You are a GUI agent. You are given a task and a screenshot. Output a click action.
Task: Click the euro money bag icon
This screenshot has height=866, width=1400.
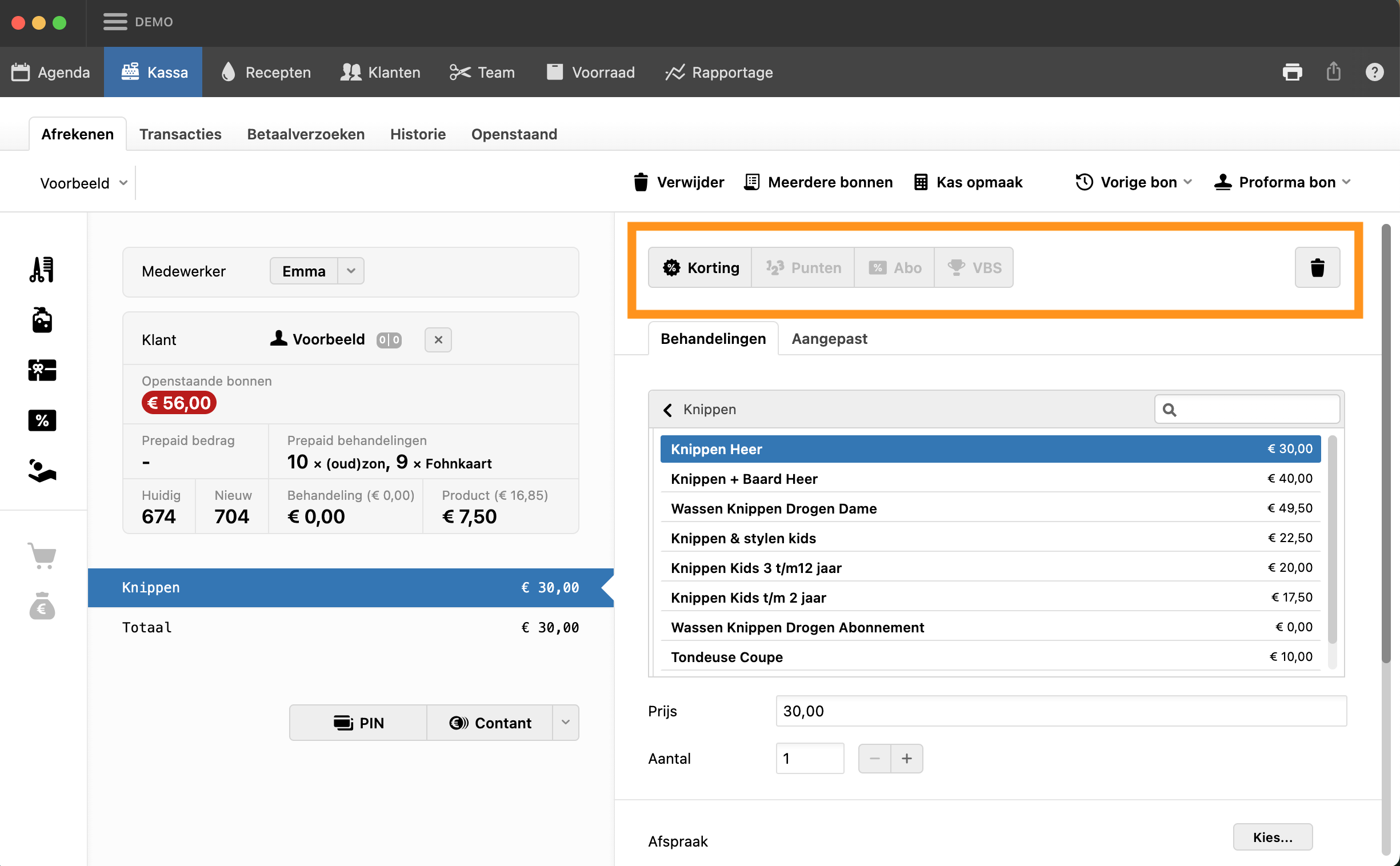(42, 606)
